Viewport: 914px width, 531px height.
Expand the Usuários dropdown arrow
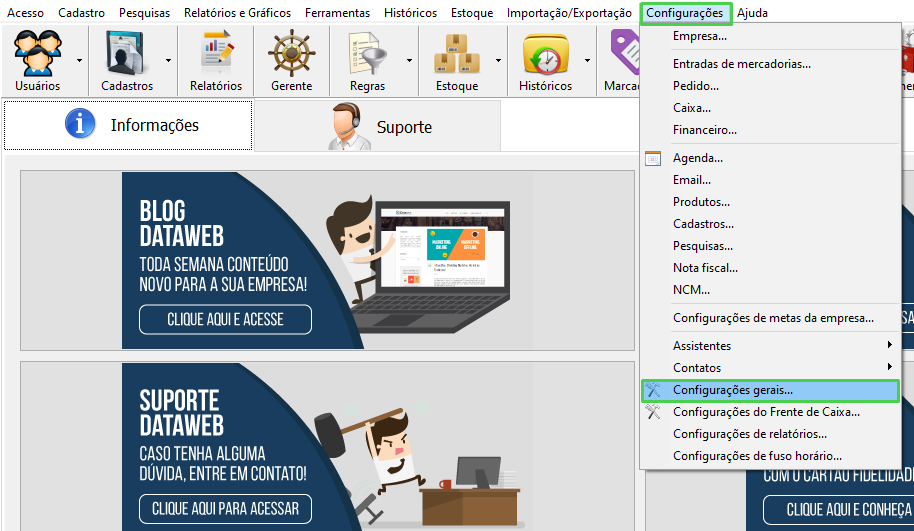click(x=79, y=61)
